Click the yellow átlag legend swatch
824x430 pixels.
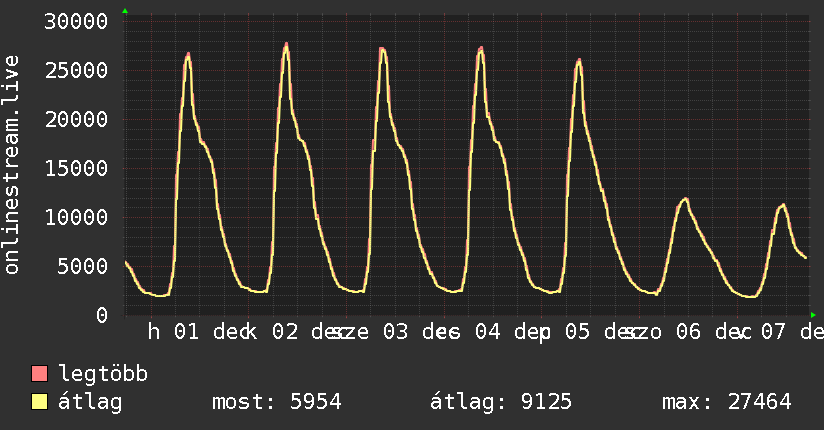pyautogui.click(x=40, y=402)
